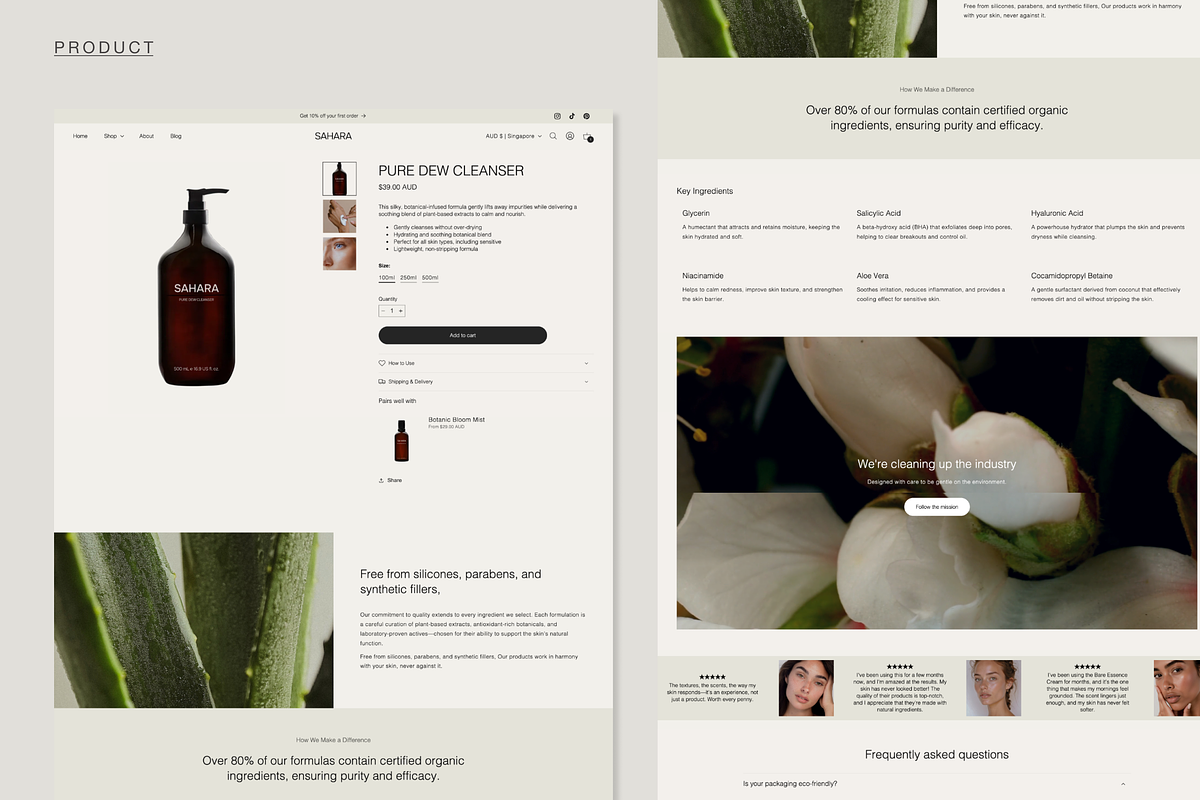
Task: Choose the 500ml size option
Action: click(x=430, y=277)
